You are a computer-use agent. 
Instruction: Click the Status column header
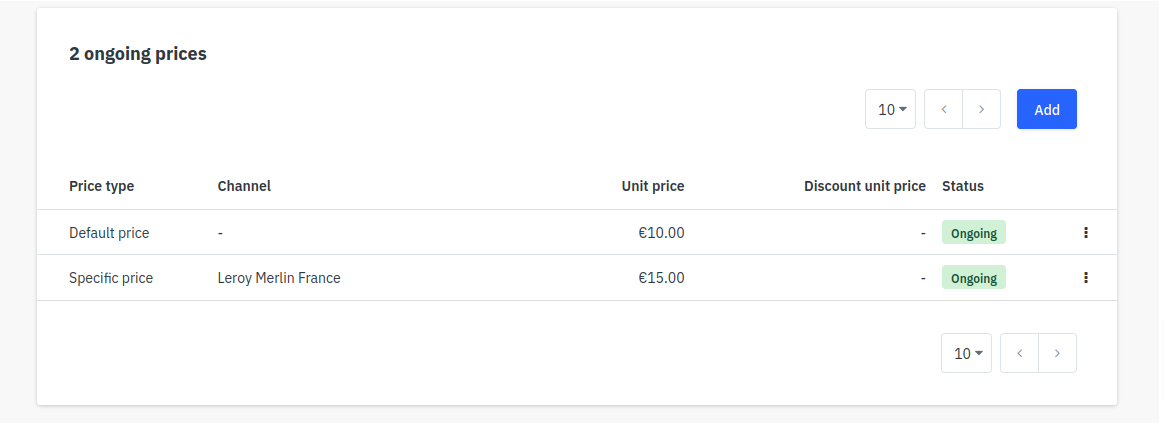pyautogui.click(x=963, y=186)
